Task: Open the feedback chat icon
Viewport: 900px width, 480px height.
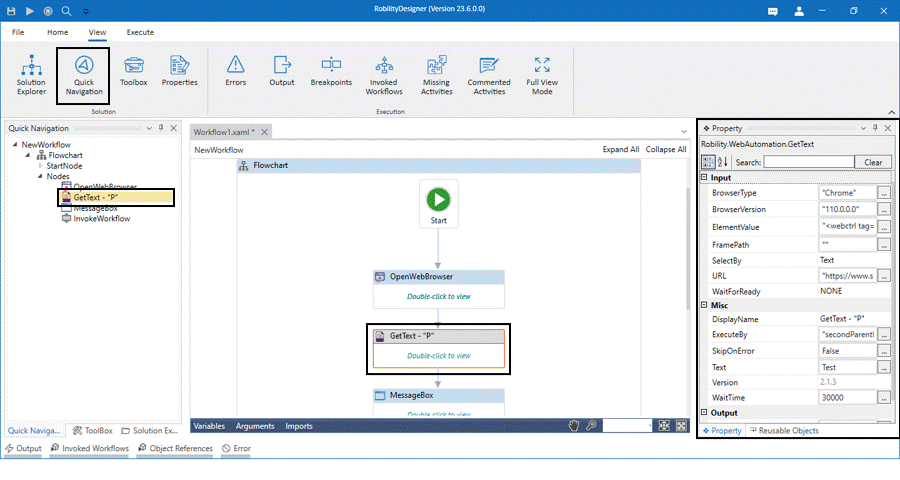Action: click(773, 11)
